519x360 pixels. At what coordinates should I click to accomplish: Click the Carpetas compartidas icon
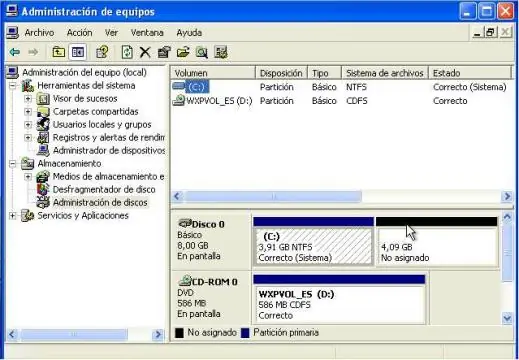tap(43, 112)
